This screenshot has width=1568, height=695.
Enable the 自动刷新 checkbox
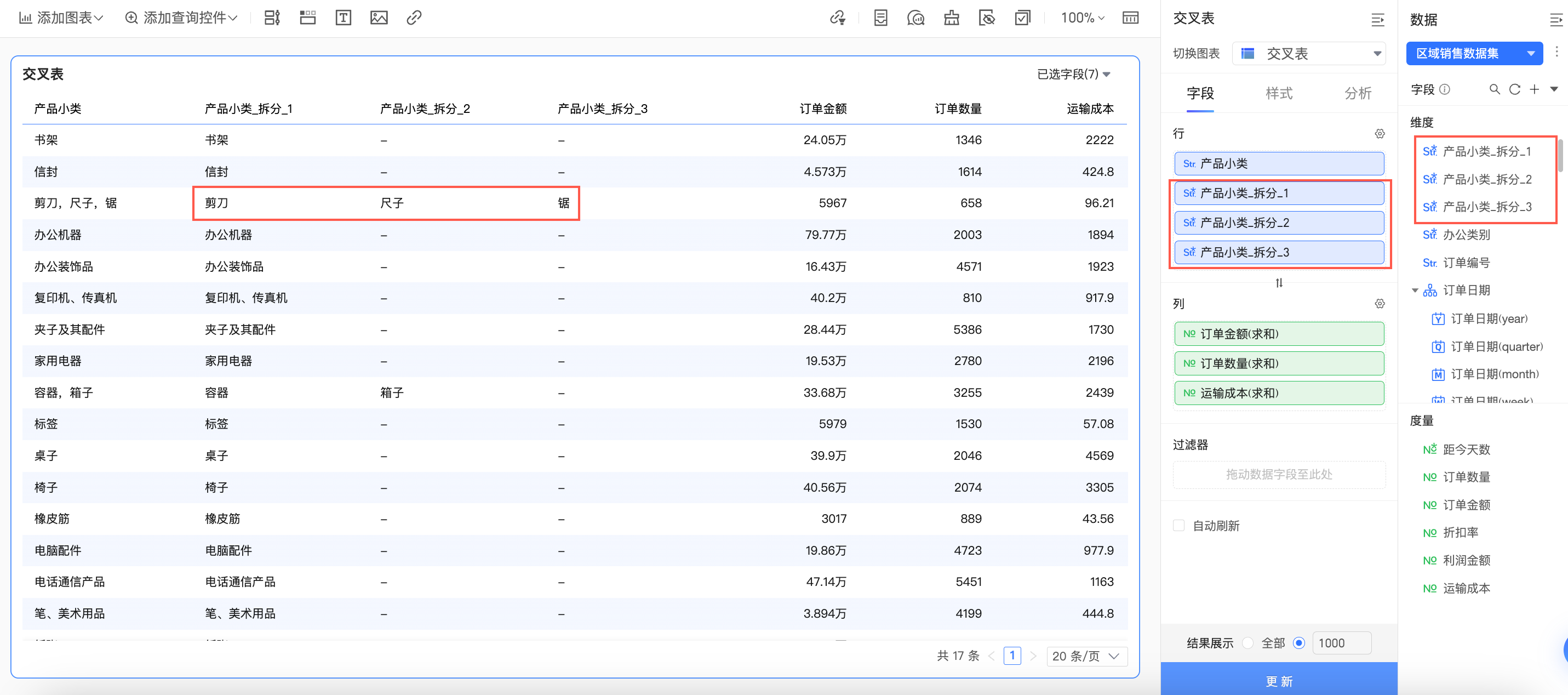coord(1179,526)
